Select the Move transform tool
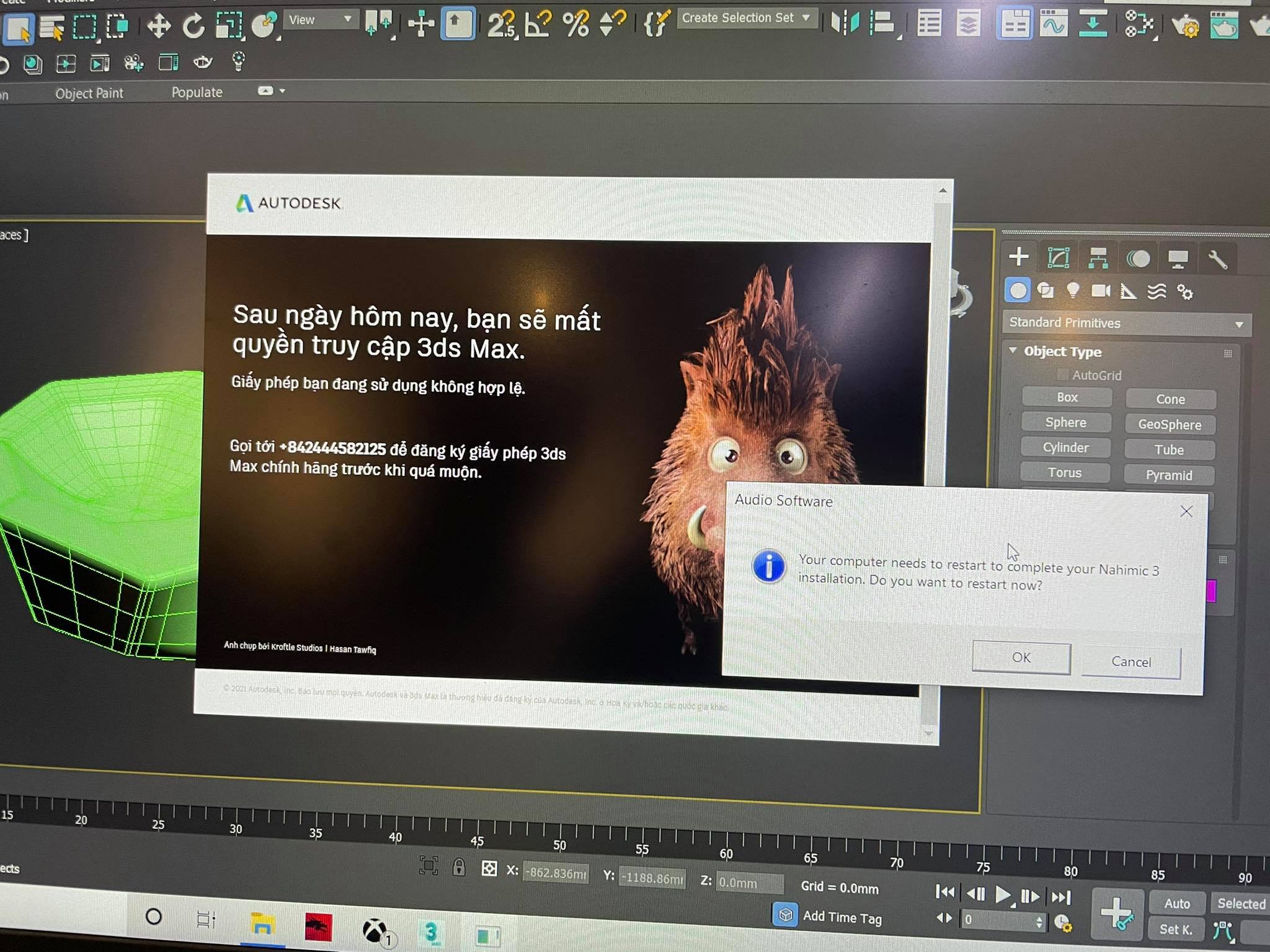This screenshot has height=952, width=1270. click(159, 26)
